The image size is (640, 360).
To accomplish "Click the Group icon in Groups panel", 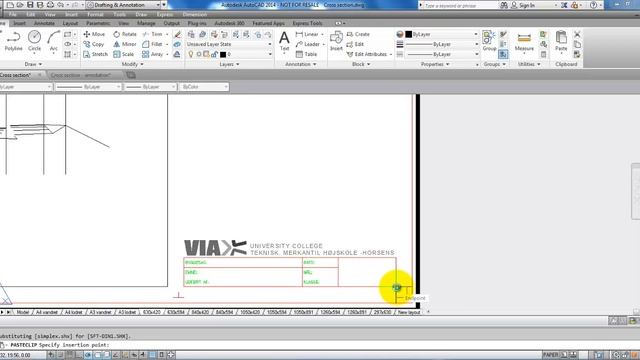I will pos(489,41).
